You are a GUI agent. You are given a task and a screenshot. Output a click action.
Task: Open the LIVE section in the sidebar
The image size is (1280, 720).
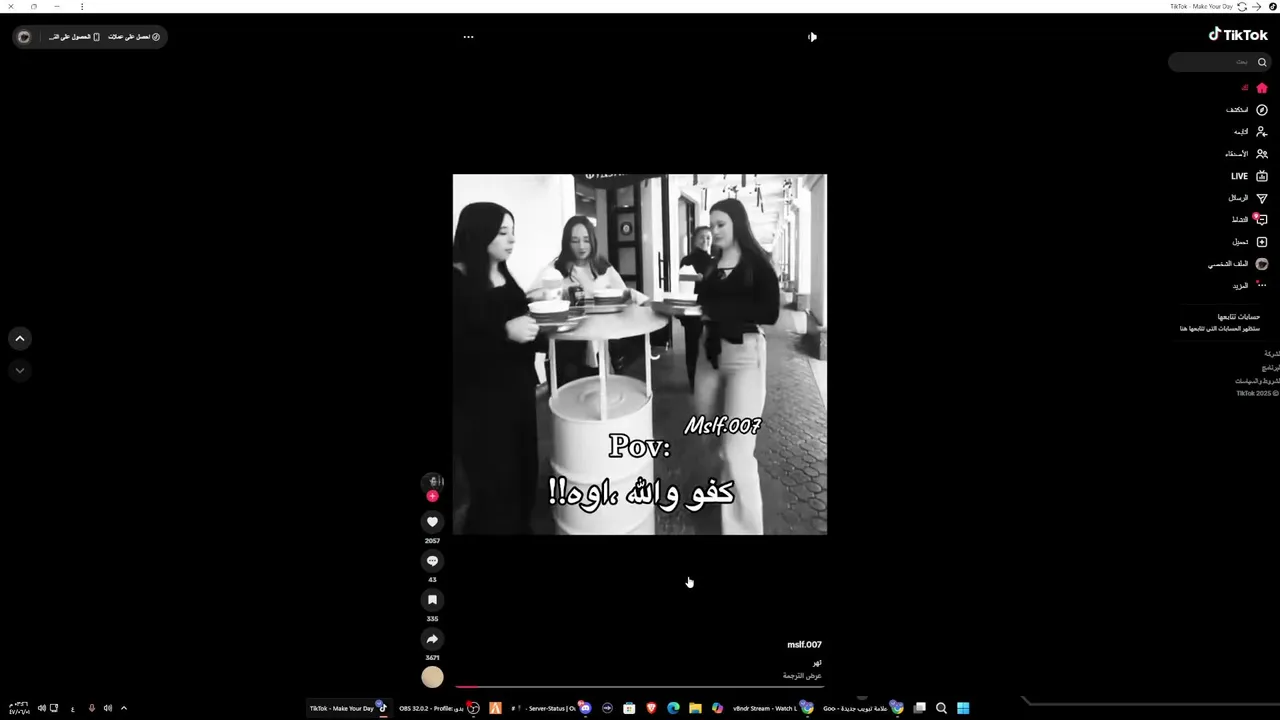click(1249, 176)
